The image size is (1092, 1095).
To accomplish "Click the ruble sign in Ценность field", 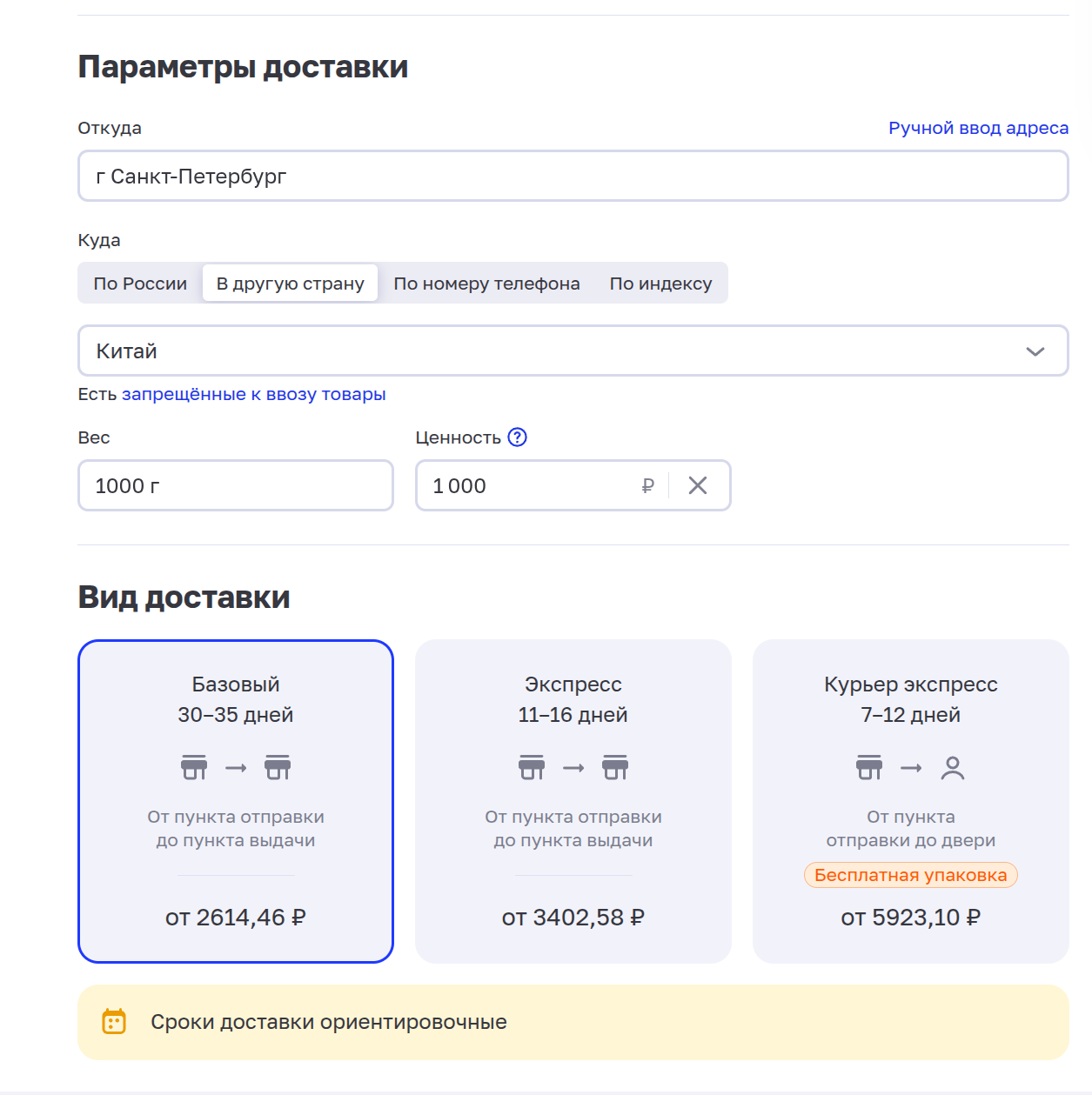I will pos(647,486).
